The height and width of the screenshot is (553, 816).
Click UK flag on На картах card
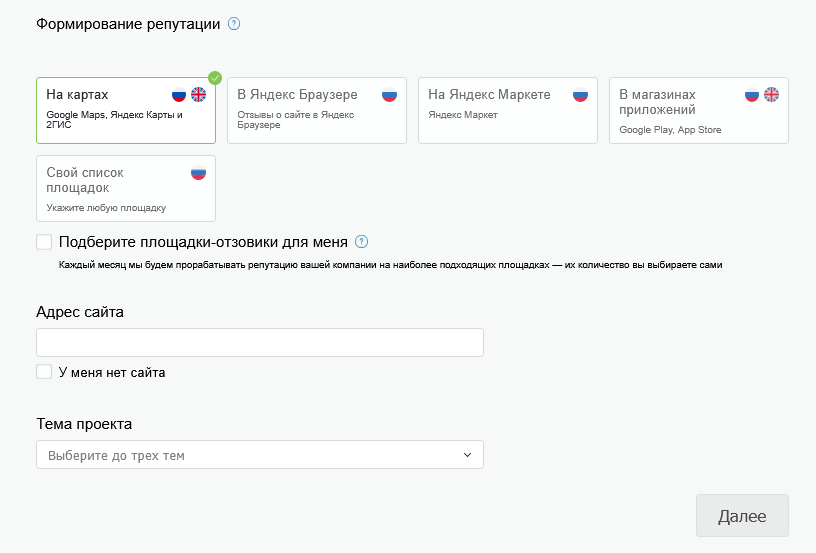pyautogui.click(x=198, y=95)
